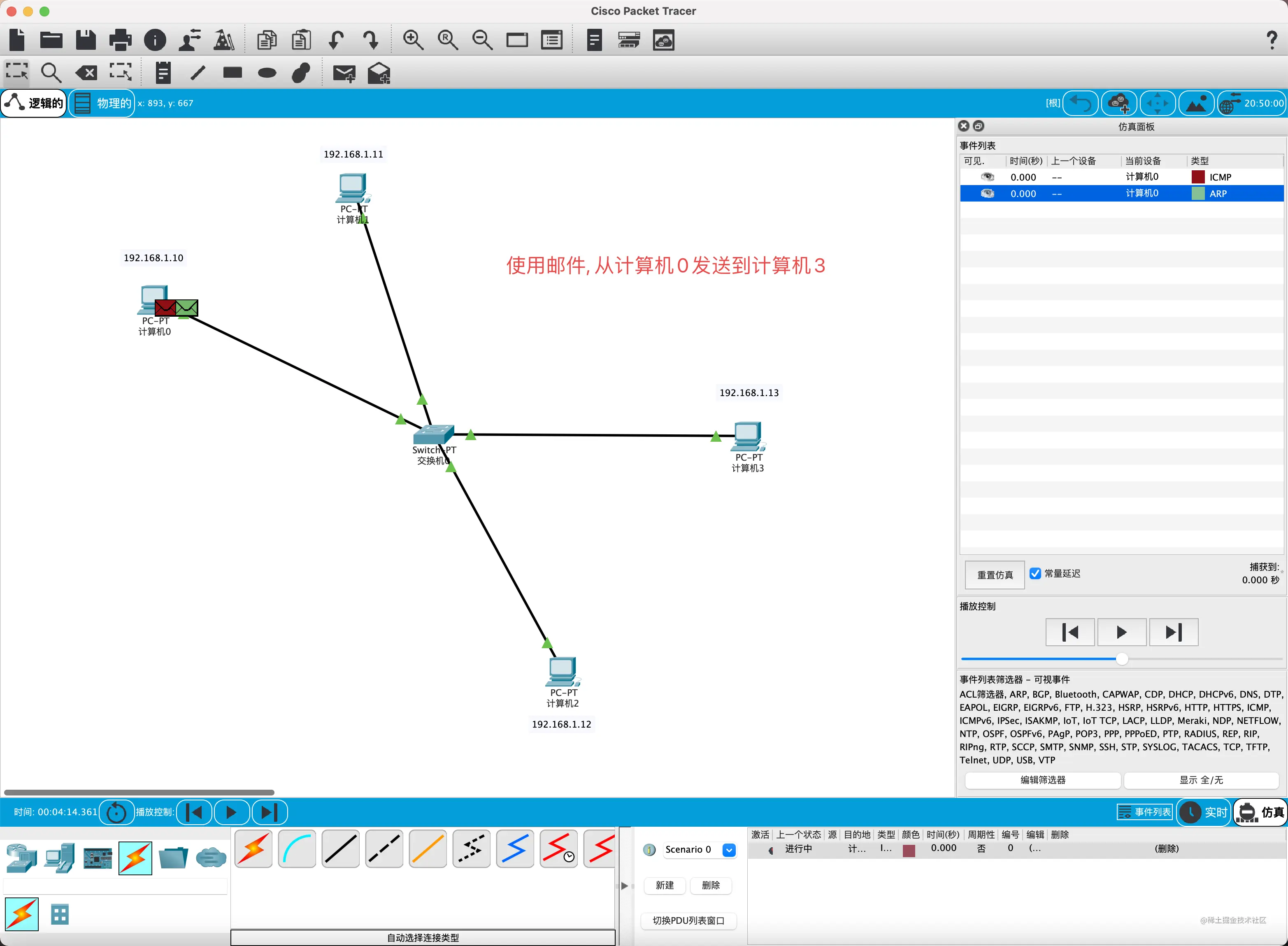Click the dark red ICMP color swatch
Screen dimensions: 1288x946
click(1197, 177)
